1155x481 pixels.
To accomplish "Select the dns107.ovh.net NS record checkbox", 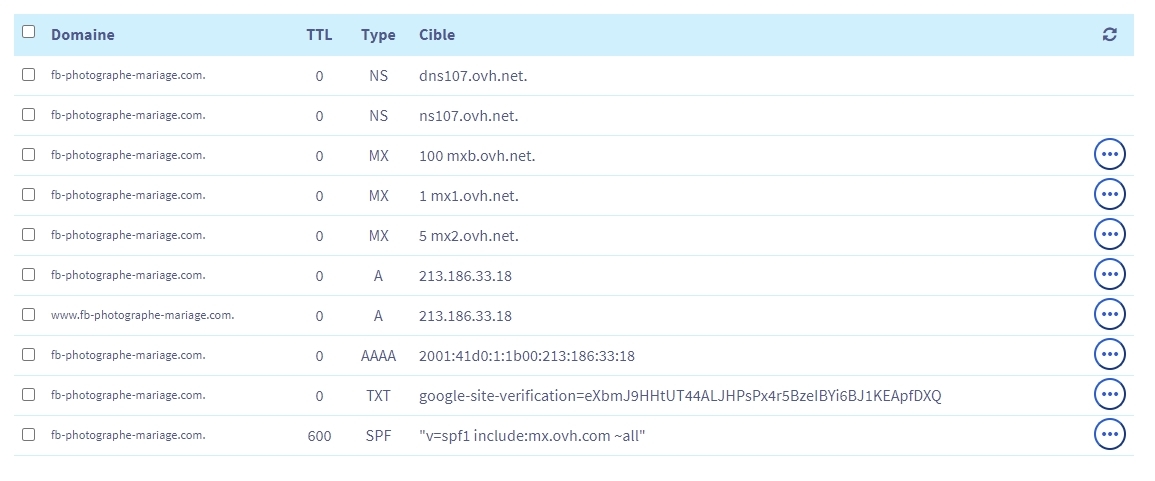I will point(28,75).
